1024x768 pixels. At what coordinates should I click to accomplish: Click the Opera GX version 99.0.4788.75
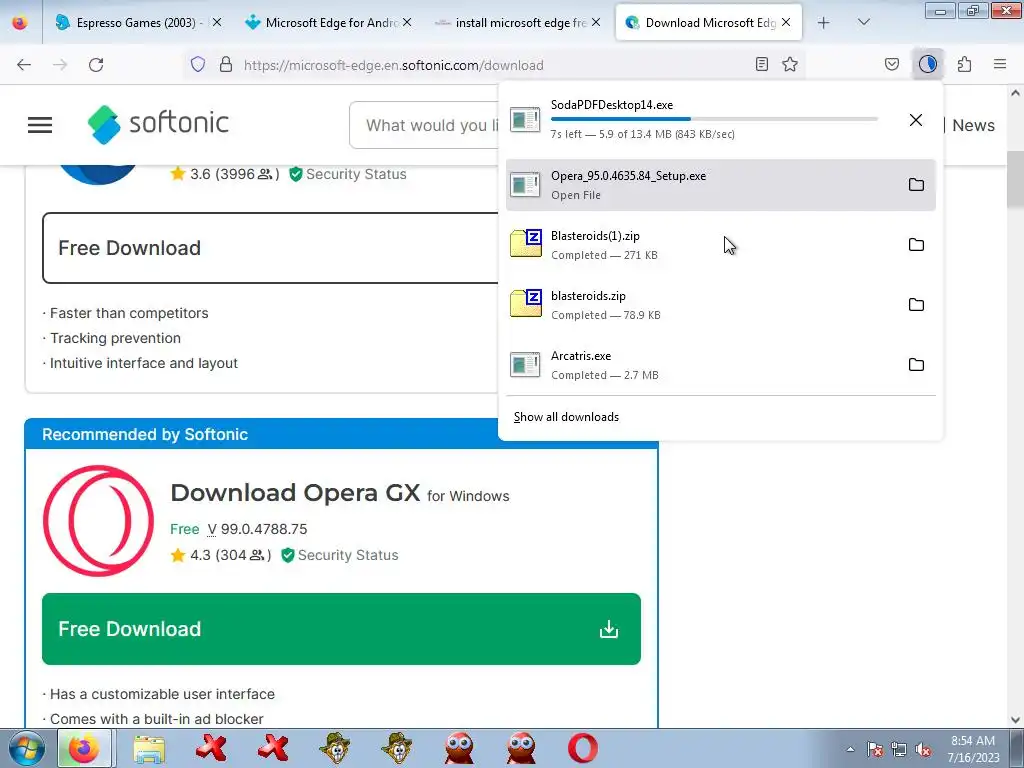257,529
